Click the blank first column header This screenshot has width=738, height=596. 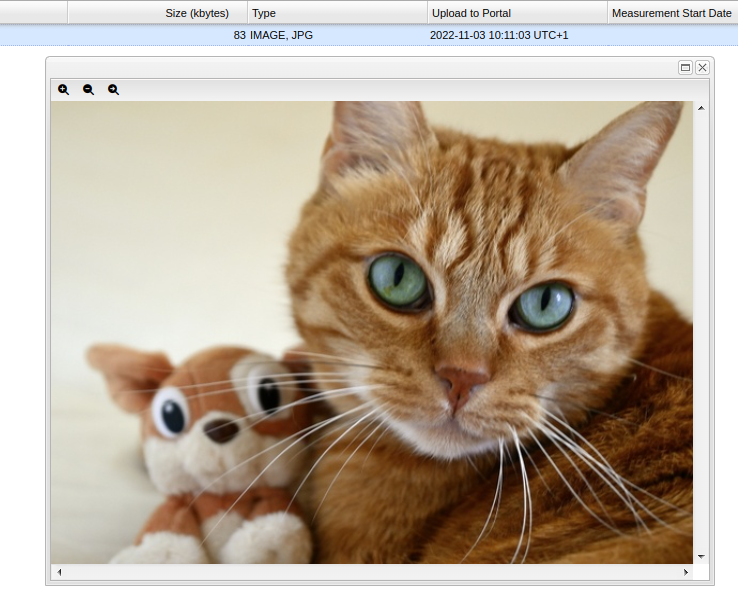click(33, 13)
